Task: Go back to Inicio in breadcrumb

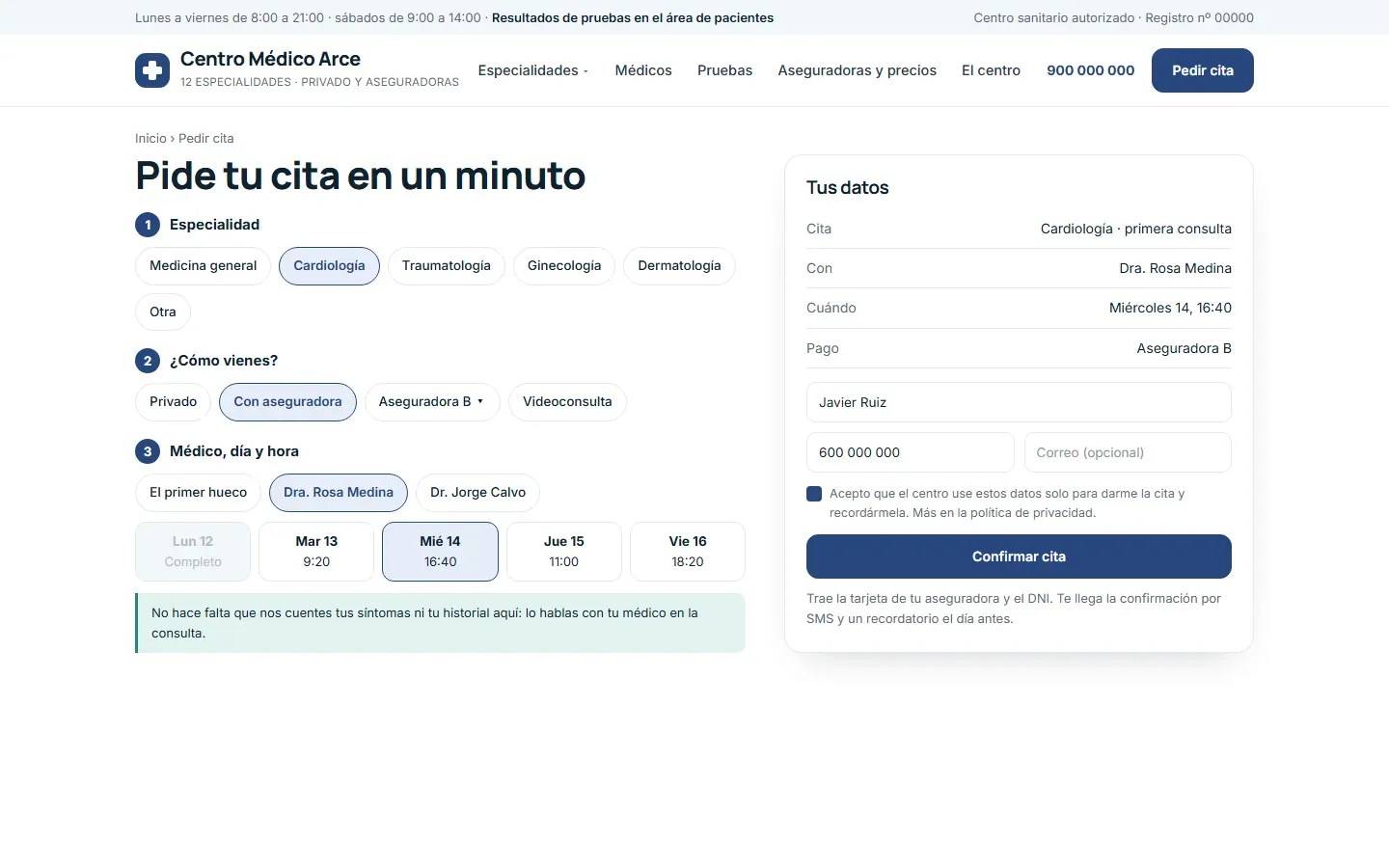Action: [x=150, y=138]
